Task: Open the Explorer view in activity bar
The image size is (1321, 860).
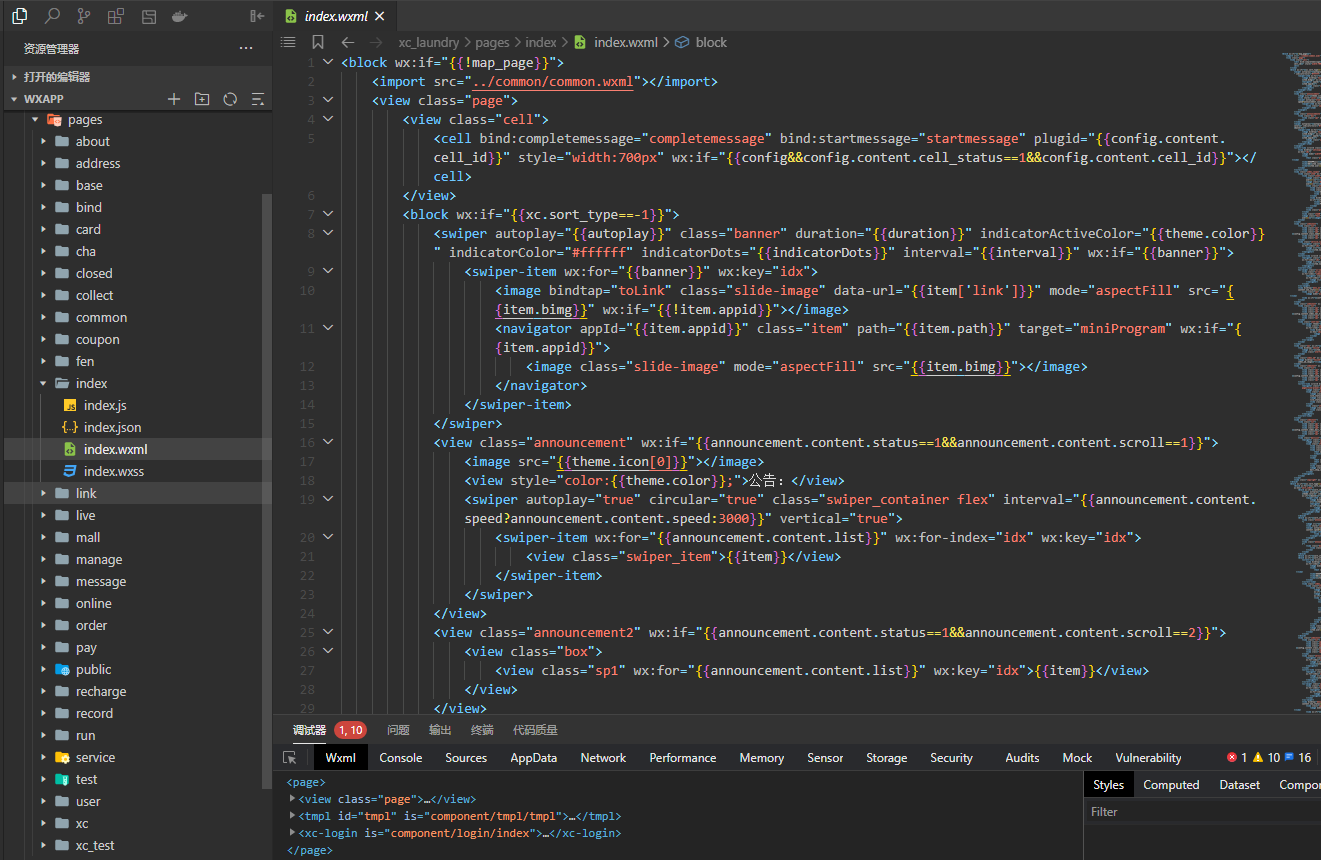Action: pos(20,16)
